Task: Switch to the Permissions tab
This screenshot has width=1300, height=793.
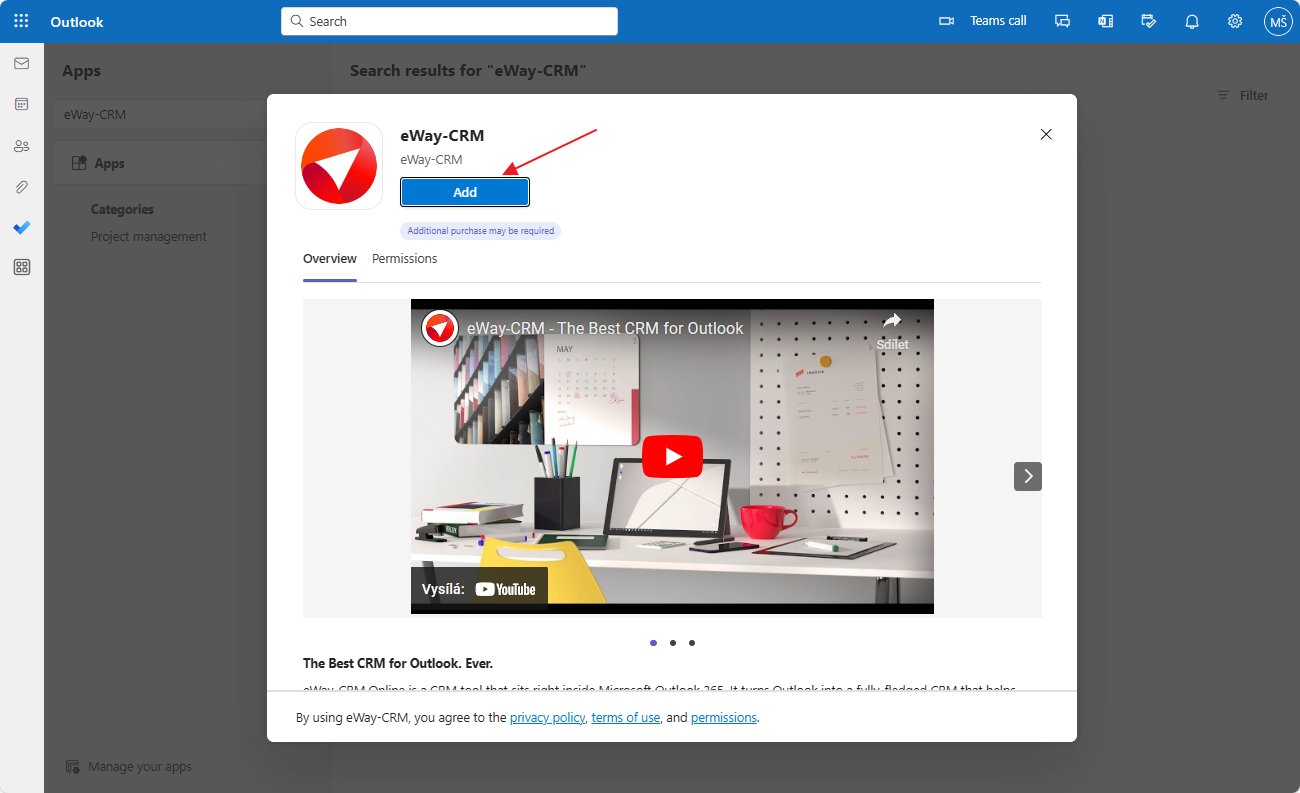Action: click(x=404, y=258)
